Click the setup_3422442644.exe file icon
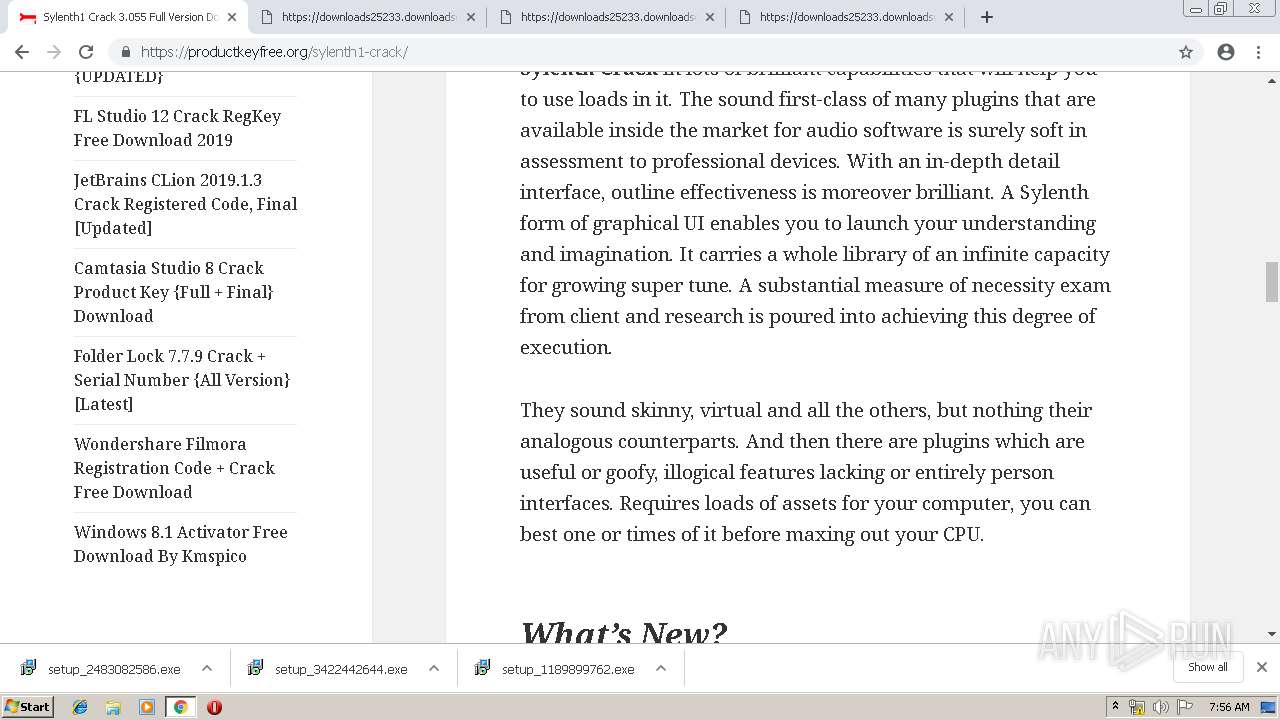Screen dimensions: 1280x720 pyautogui.click(x=255, y=668)
